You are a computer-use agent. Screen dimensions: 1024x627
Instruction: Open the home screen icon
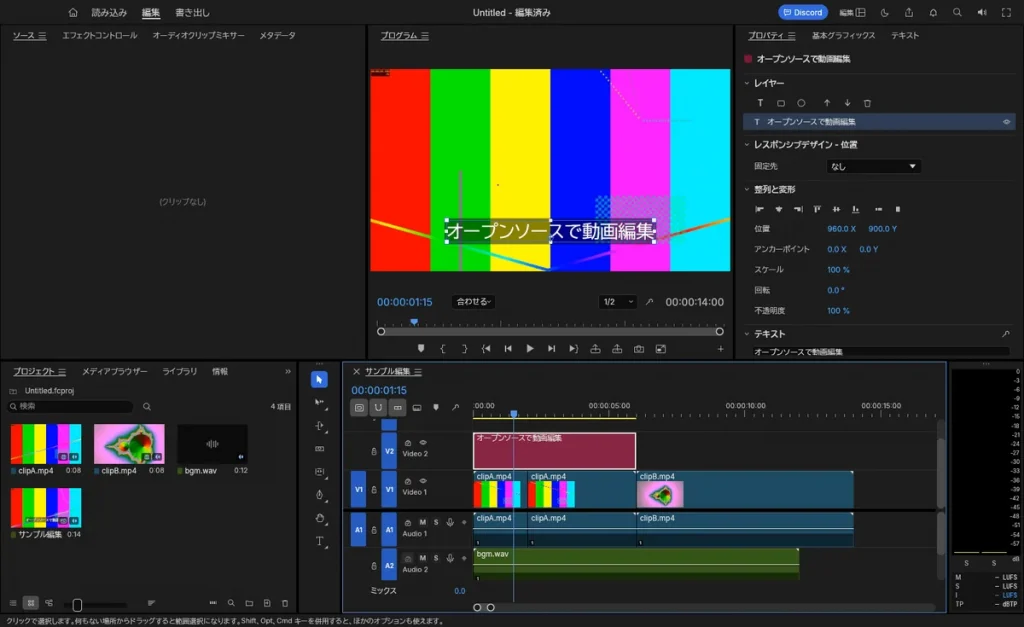click(73, 12)
